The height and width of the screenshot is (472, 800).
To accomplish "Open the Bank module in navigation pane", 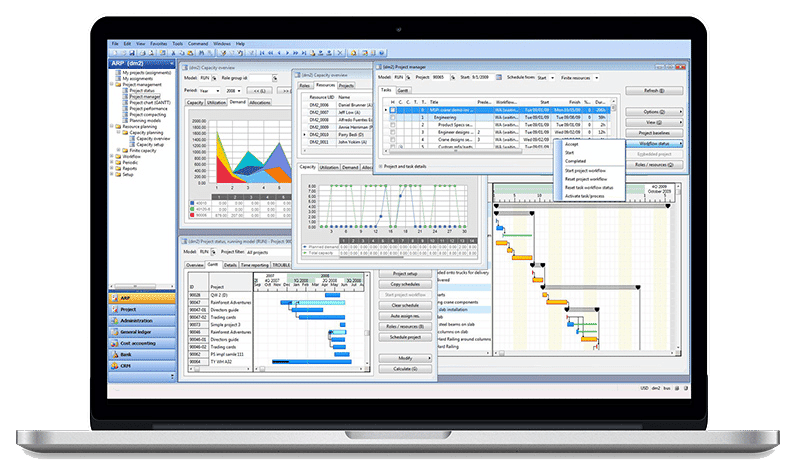I will point(142,354).
